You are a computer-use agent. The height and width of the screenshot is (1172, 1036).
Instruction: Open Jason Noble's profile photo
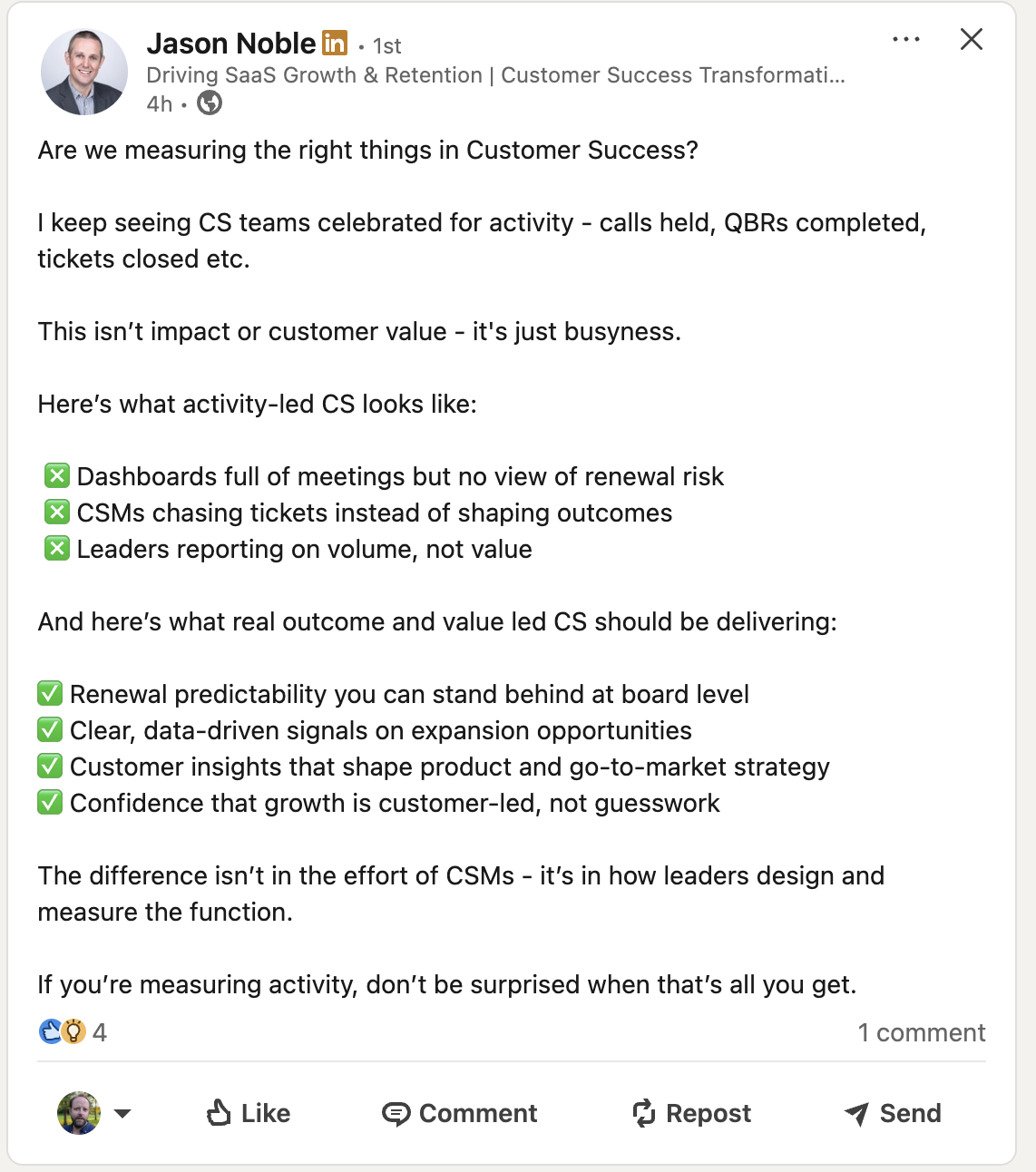pyautogui.click(x=84, y=72)
